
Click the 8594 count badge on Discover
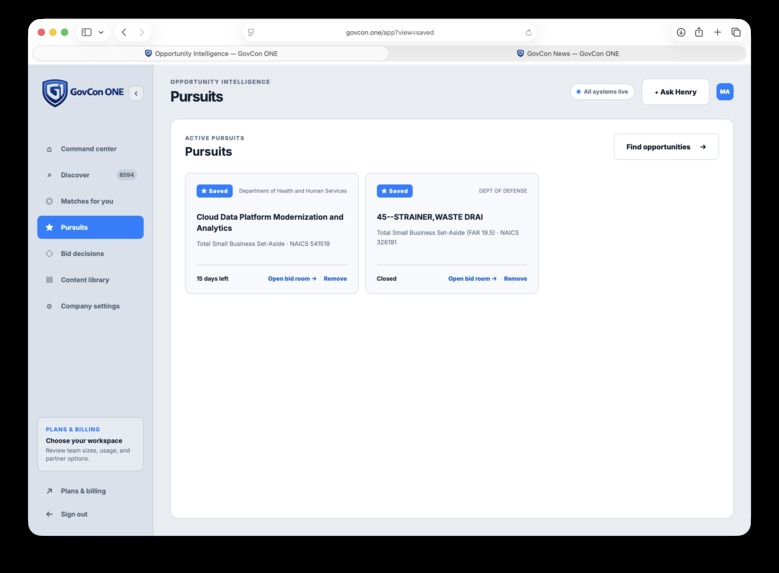click(x=127, y=175)
